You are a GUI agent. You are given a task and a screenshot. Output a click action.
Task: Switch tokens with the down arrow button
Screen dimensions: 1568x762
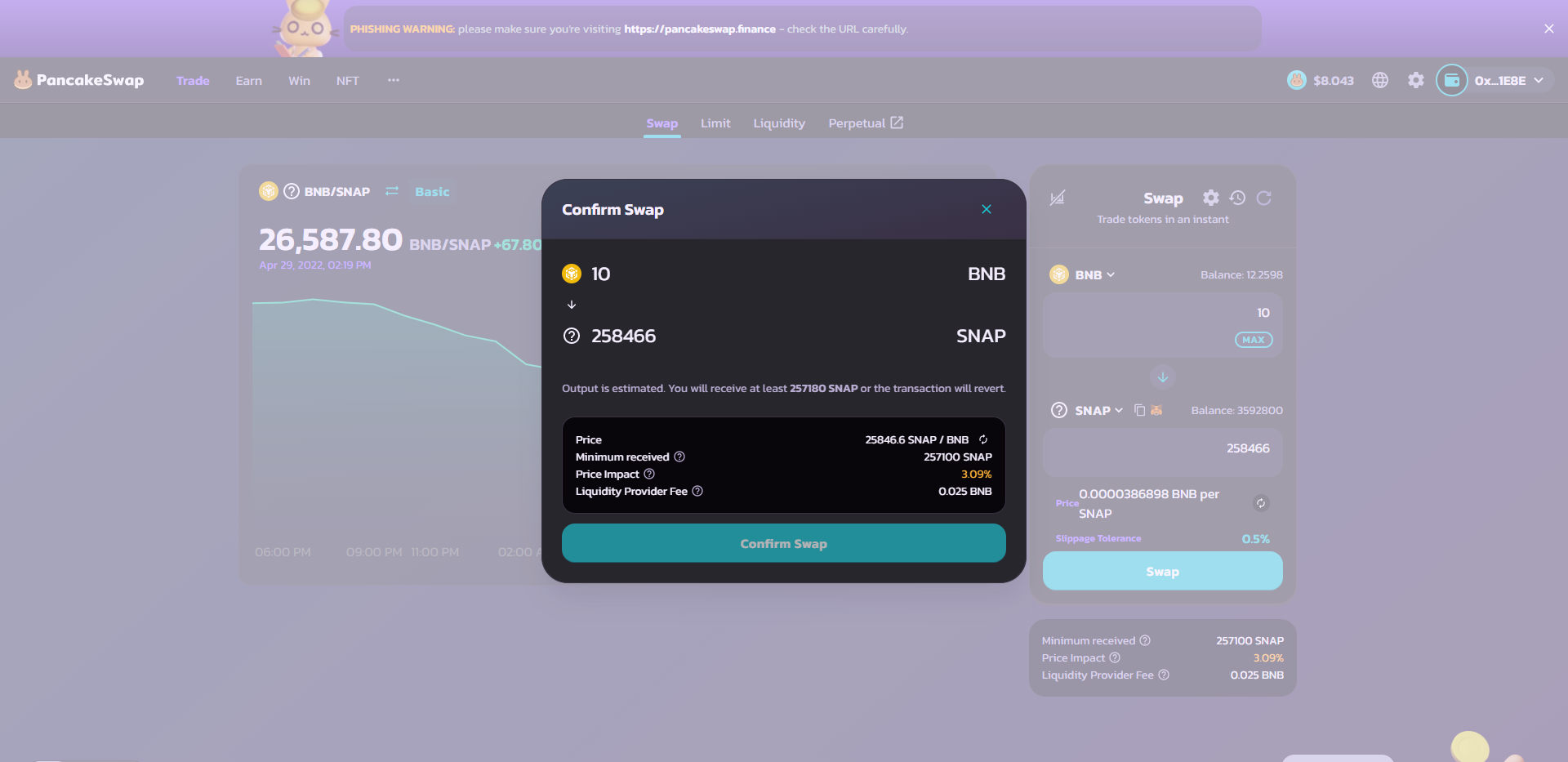click(1163, 377)
